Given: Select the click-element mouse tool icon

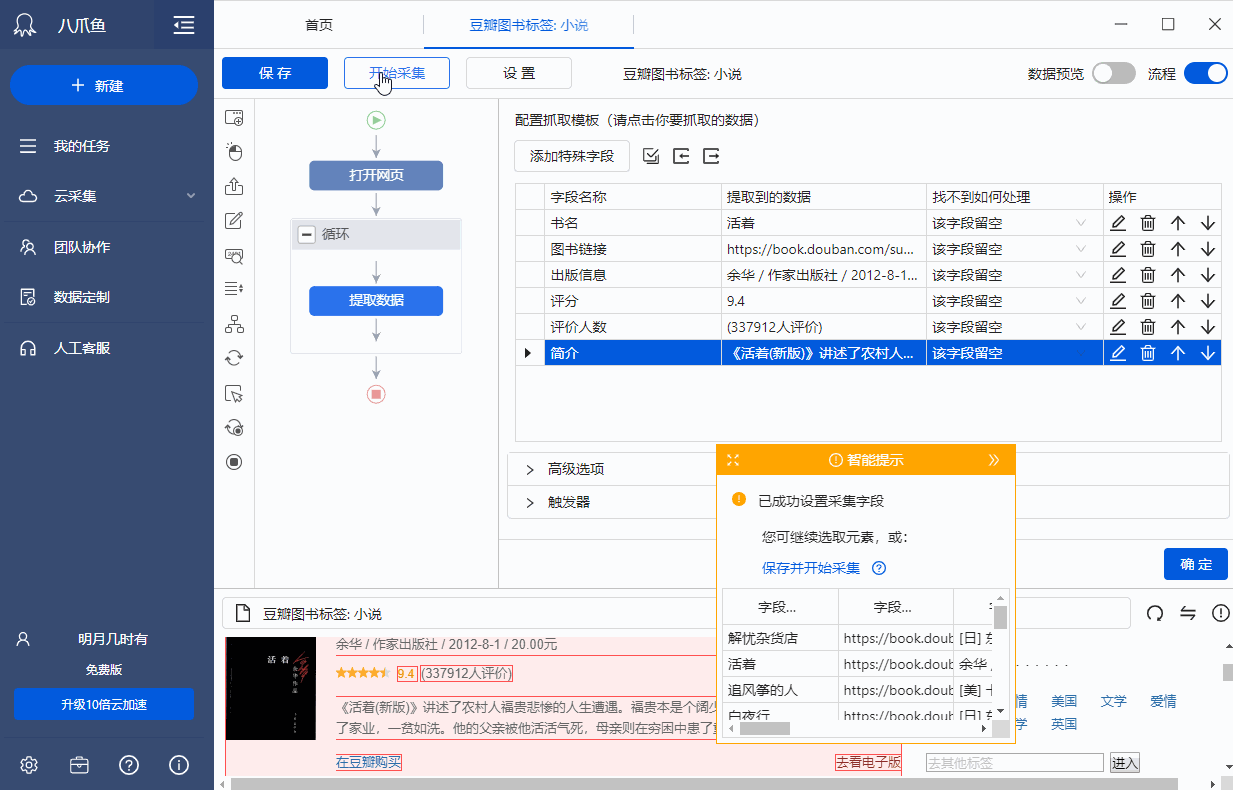Looking at the screenshot, I should 234,152.
